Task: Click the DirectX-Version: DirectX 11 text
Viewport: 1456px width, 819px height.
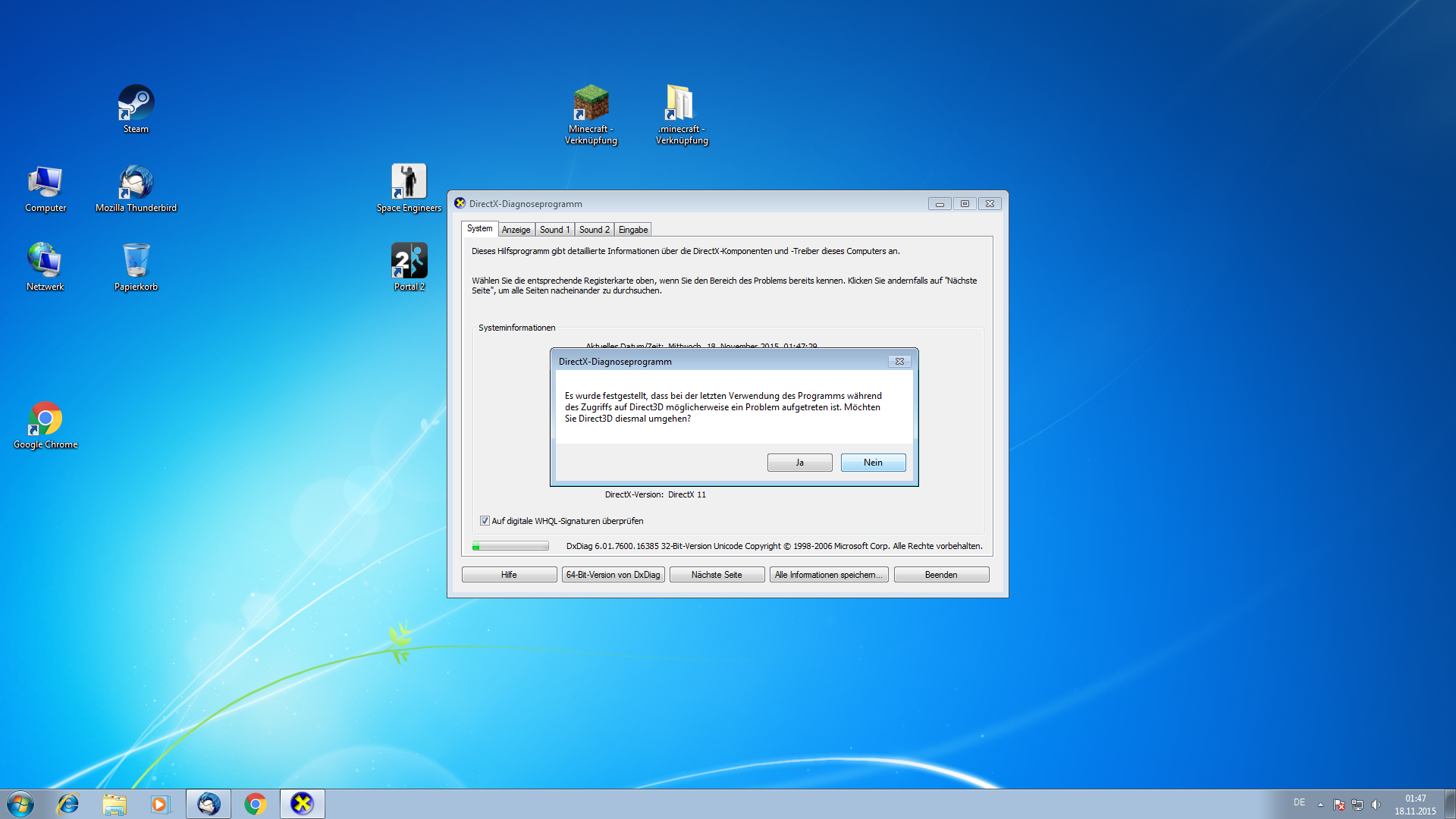Action: coord(655,494)
